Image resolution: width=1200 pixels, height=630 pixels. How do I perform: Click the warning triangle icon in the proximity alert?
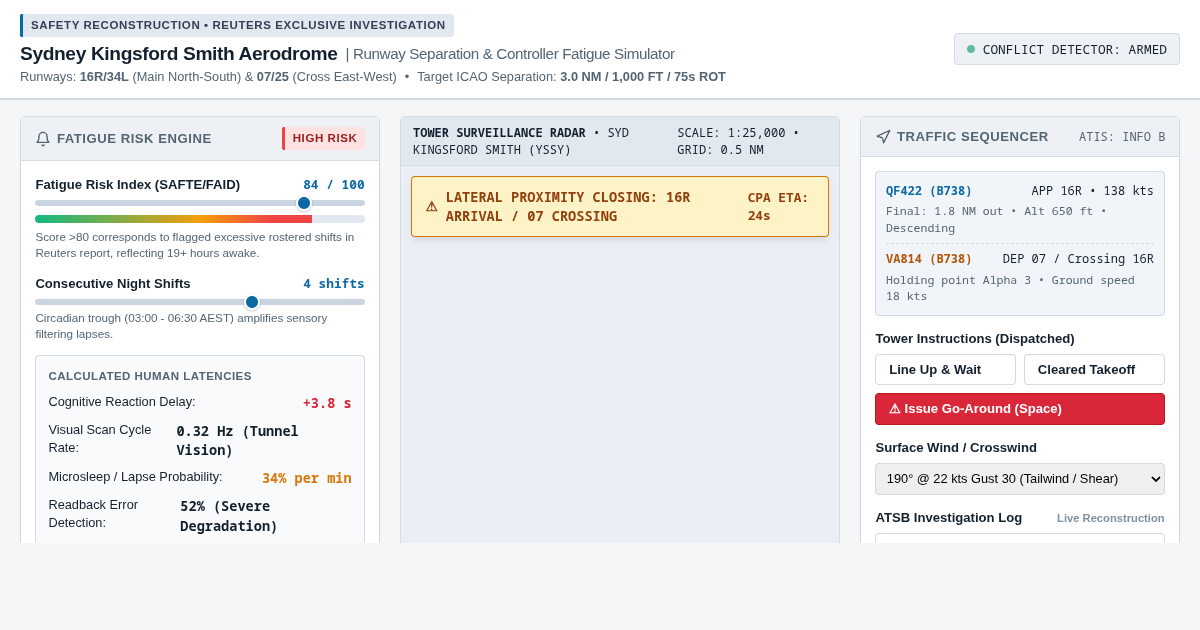click(432, 207)
